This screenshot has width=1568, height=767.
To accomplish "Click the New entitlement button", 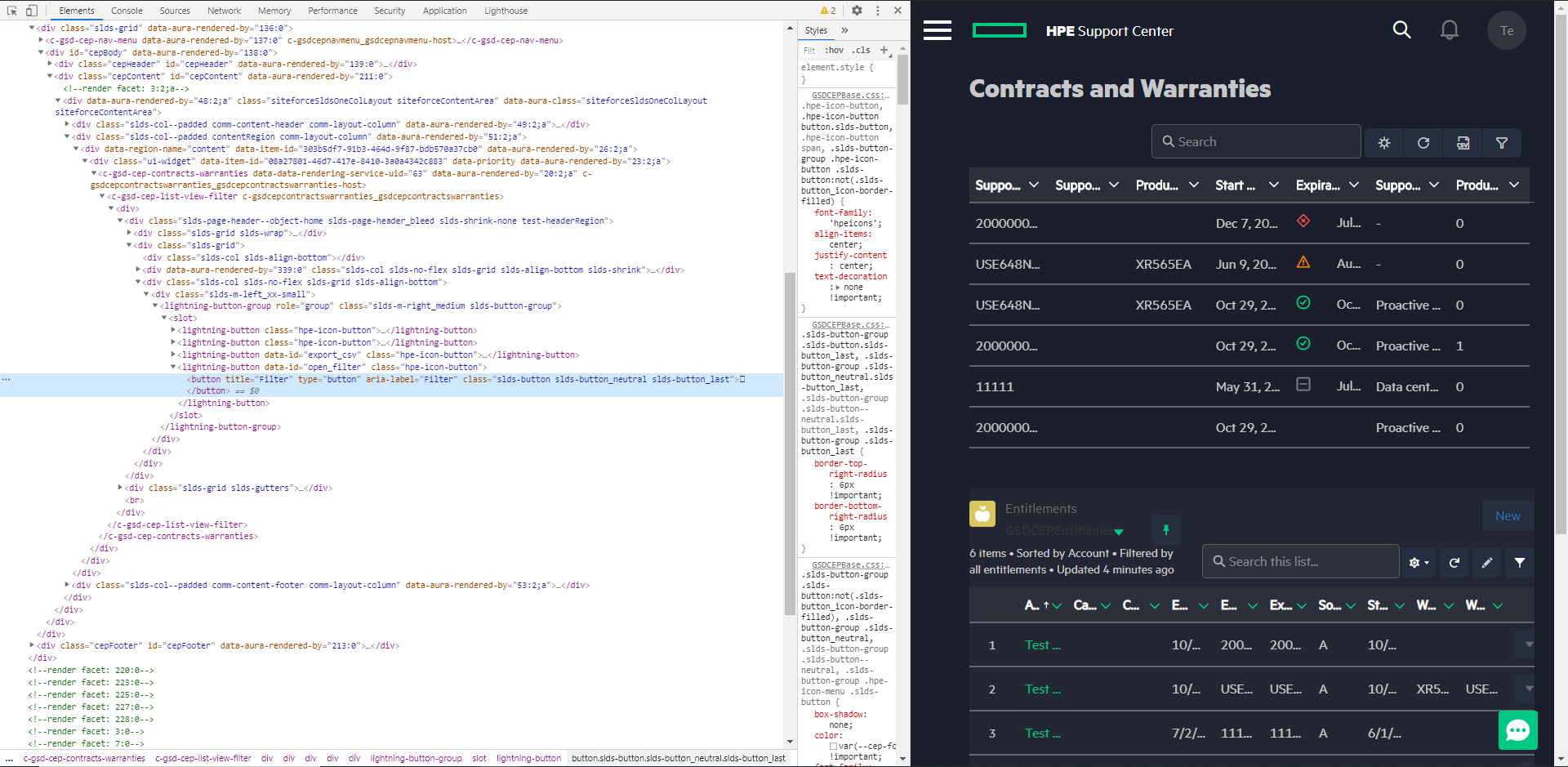I will (x=1508, y=516).
